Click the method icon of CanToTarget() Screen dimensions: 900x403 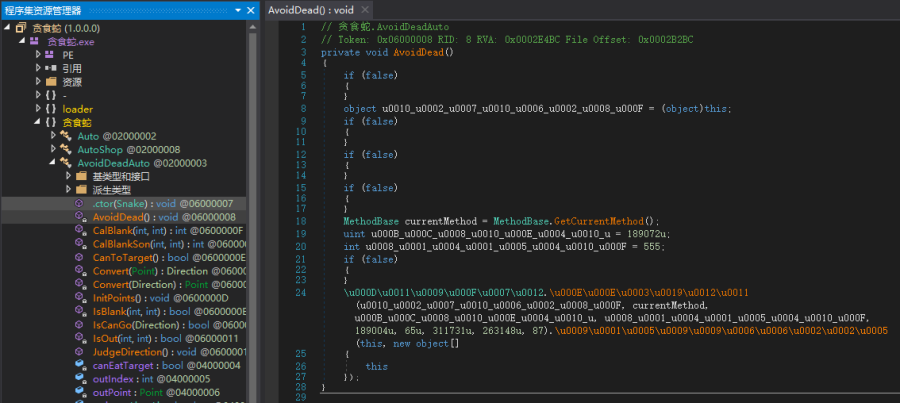click(80, 257)
